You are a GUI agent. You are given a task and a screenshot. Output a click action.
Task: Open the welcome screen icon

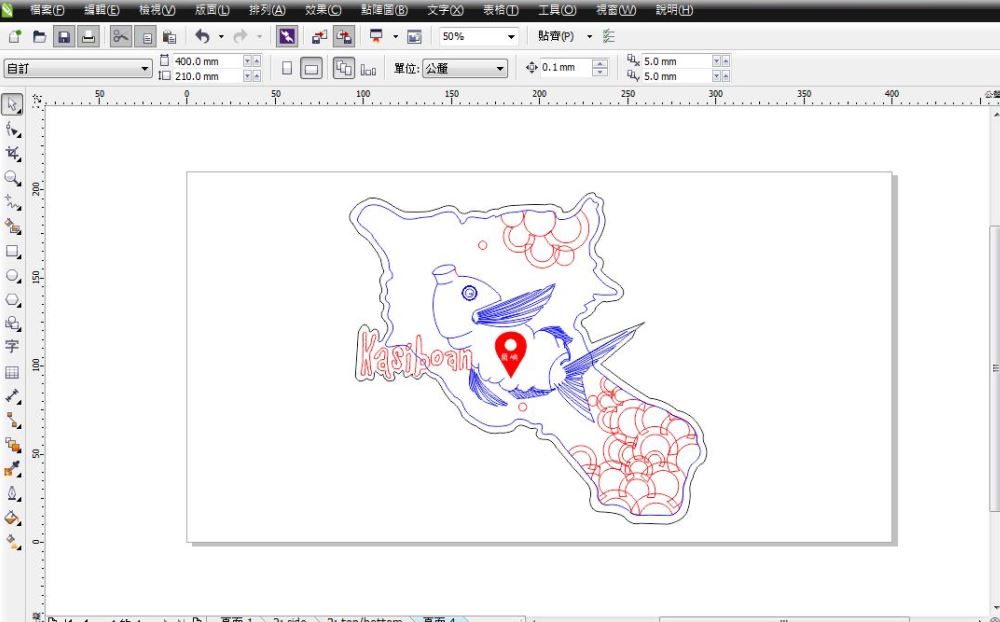tap(415, 36)
